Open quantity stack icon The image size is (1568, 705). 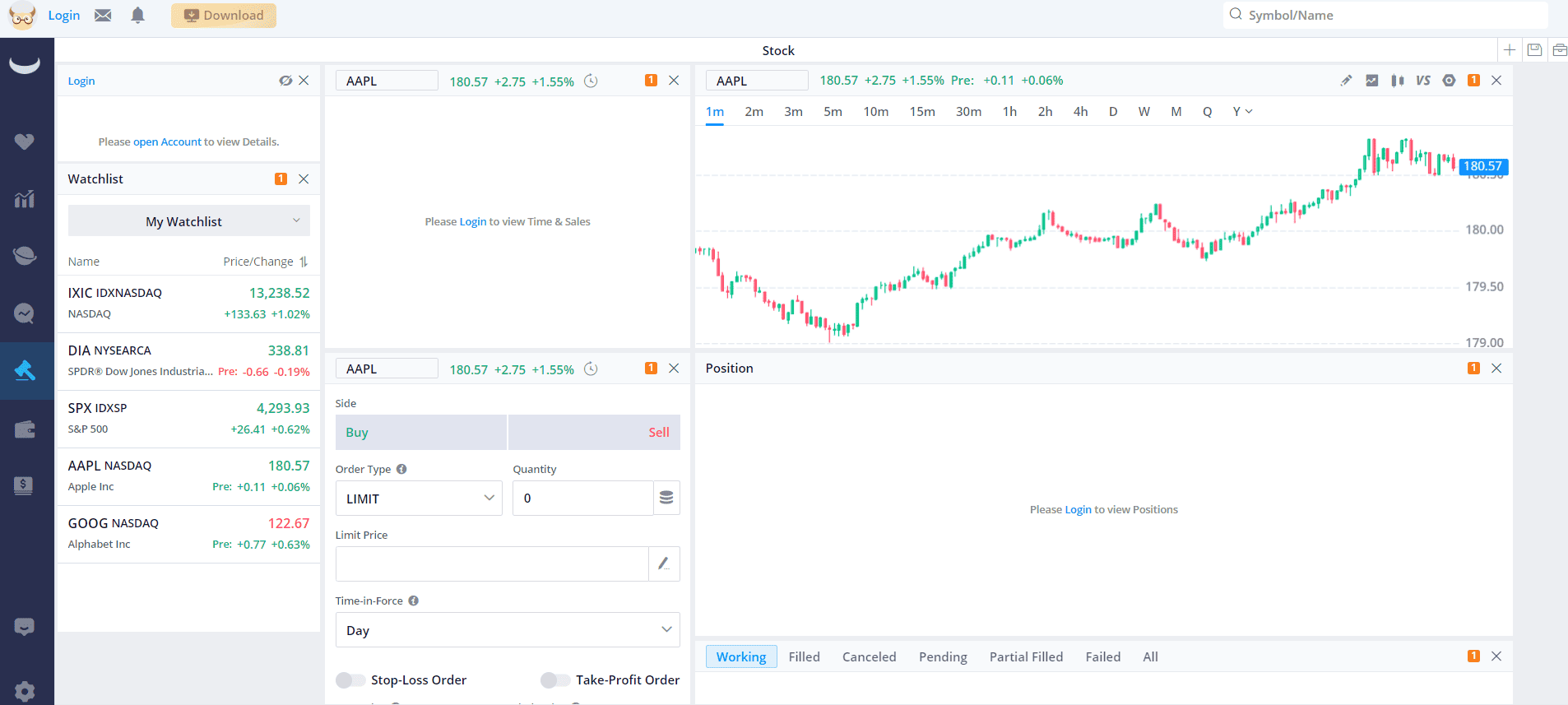[x=666, y=498]
